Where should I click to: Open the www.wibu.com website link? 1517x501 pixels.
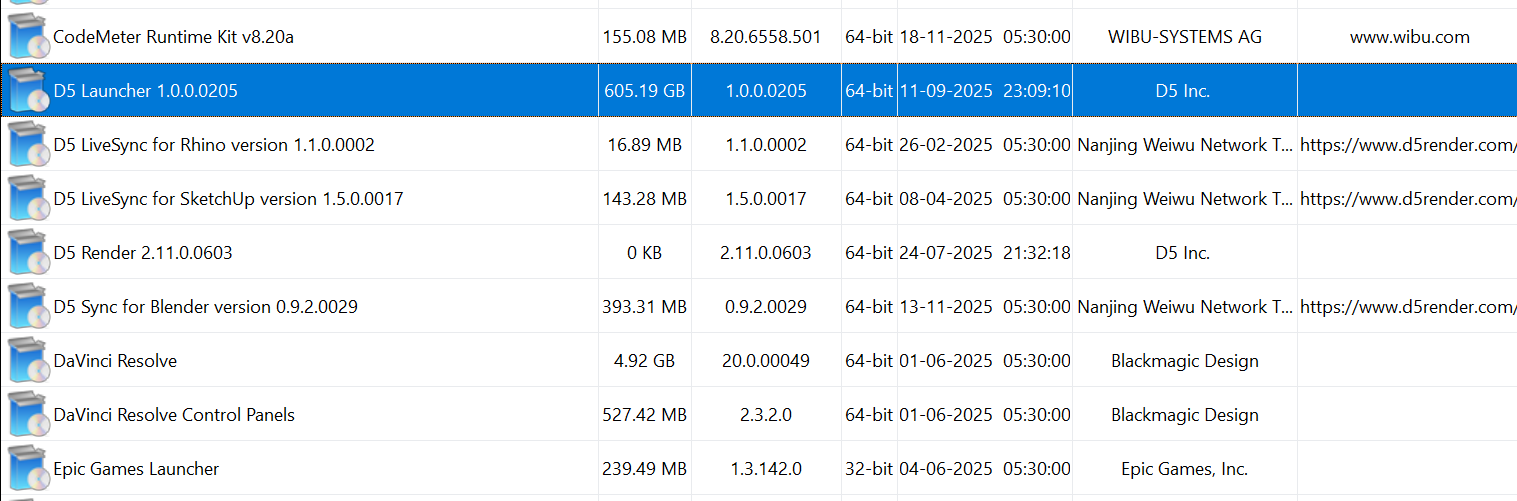1409,37
